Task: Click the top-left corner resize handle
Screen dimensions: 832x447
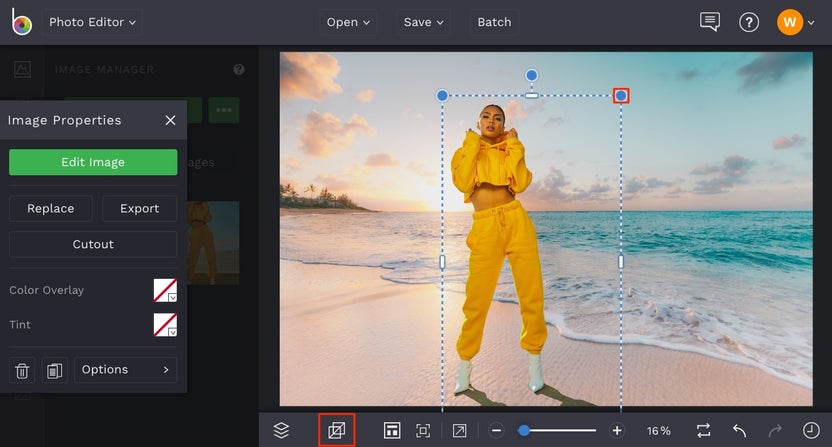Action: 442,96
